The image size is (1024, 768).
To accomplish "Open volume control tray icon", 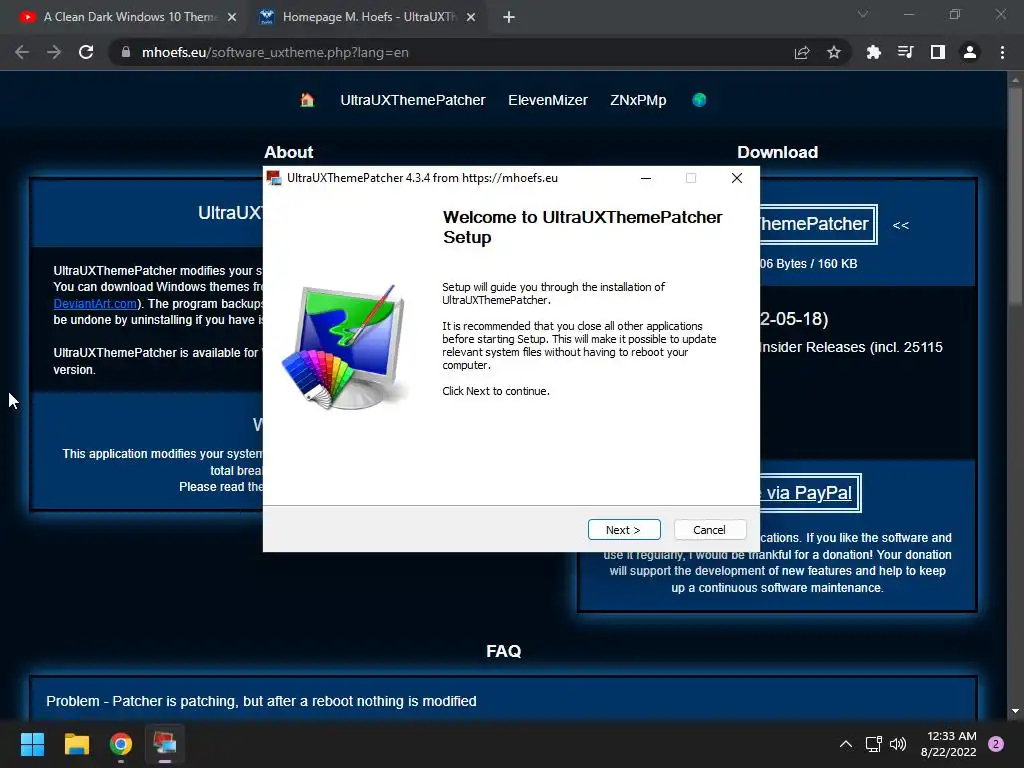I will (898, 744).
